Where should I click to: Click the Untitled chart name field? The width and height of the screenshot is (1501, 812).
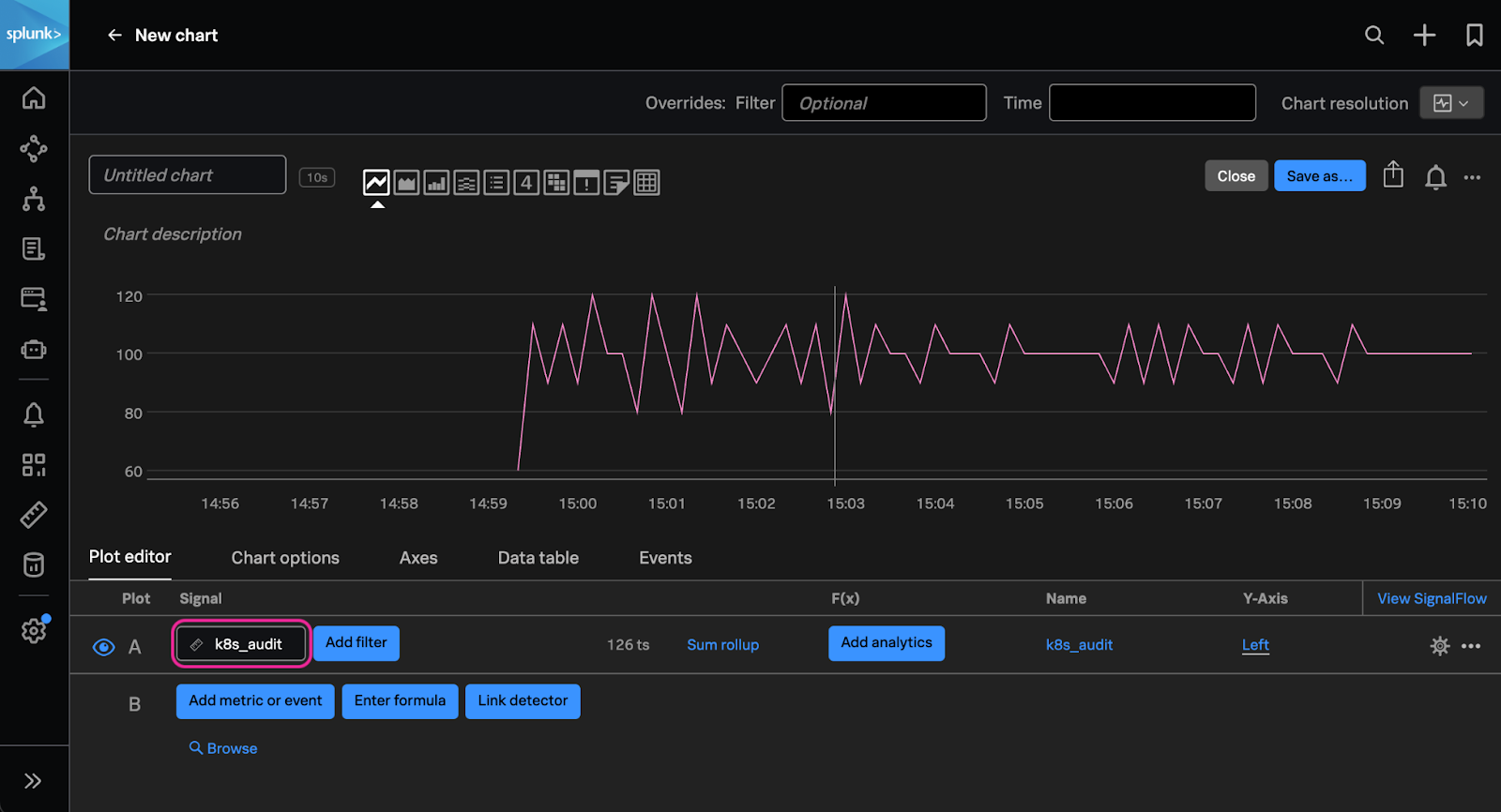coord(188,175)
